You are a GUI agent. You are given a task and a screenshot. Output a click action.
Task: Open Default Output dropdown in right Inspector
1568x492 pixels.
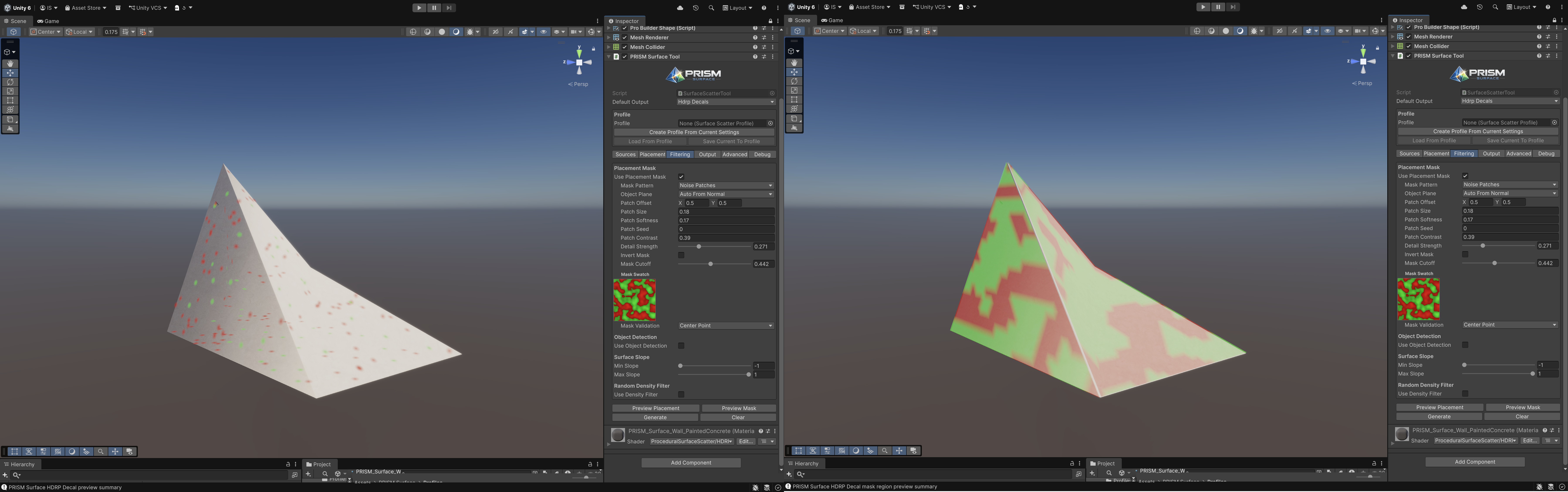pyautogui.click(x=1510, y=101)
